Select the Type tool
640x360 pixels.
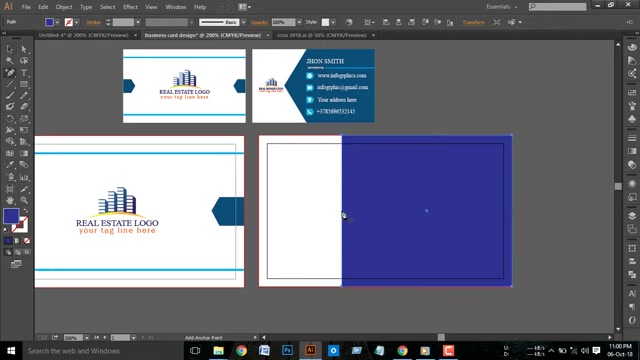click(x=24, y=73)
